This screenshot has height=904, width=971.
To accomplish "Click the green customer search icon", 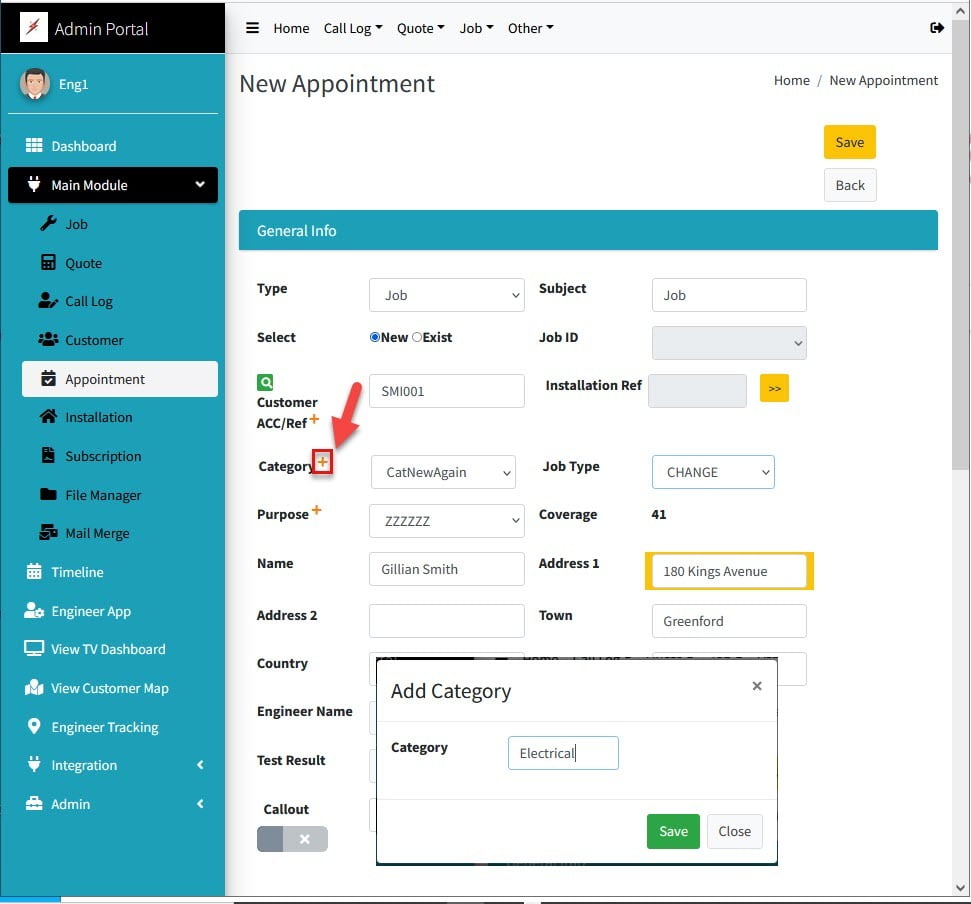I will 265,382.
